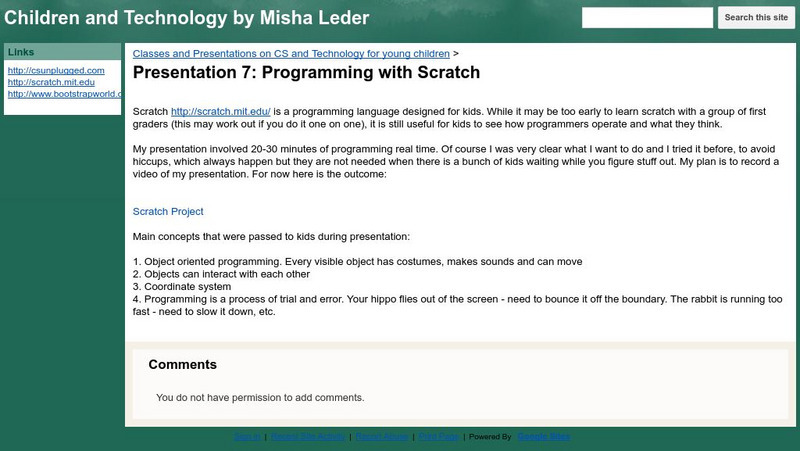
Task: Open the scratch.mit.edu sidebar link
Action: click(x=51, y=83)
